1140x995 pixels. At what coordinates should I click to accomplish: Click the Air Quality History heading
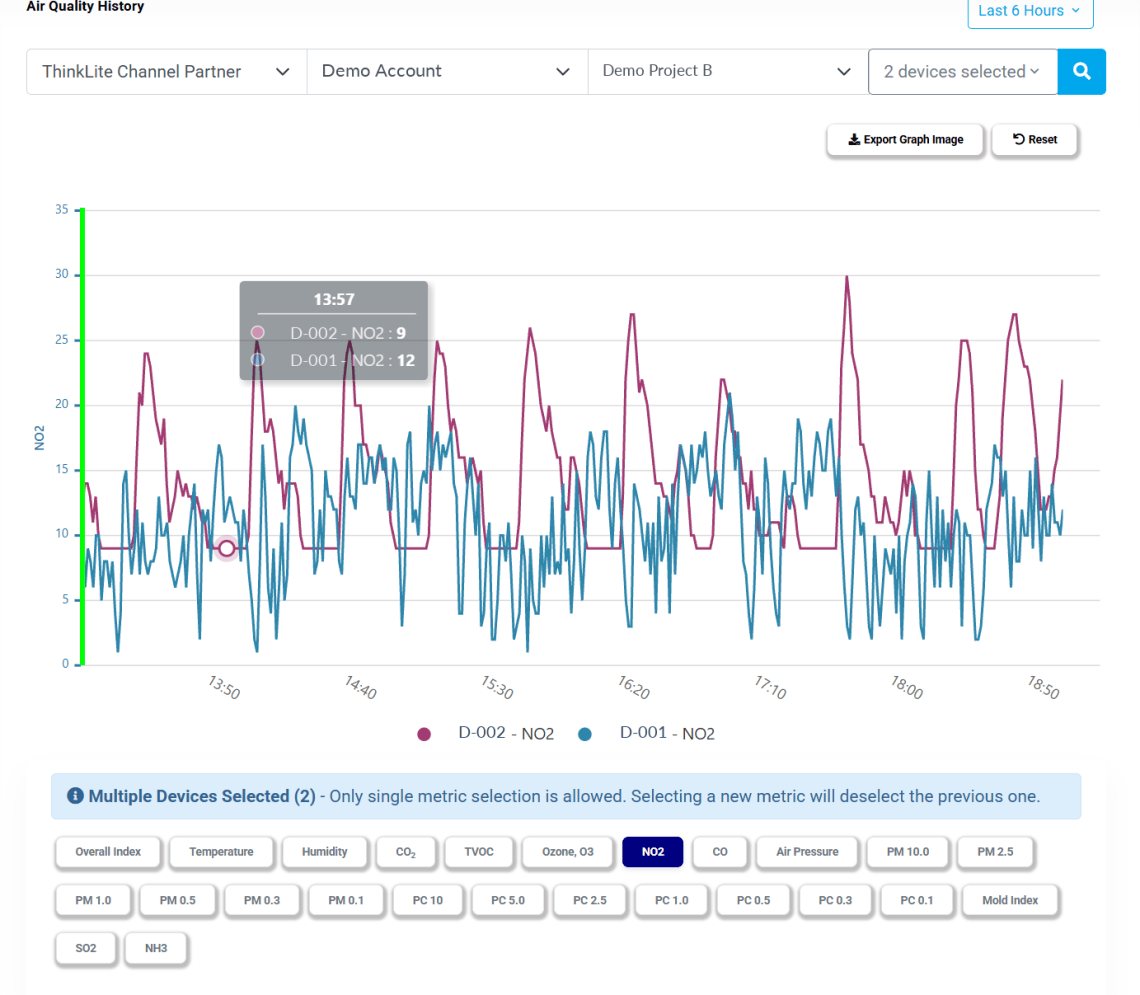pyautogui.click(x=85, y=7)
